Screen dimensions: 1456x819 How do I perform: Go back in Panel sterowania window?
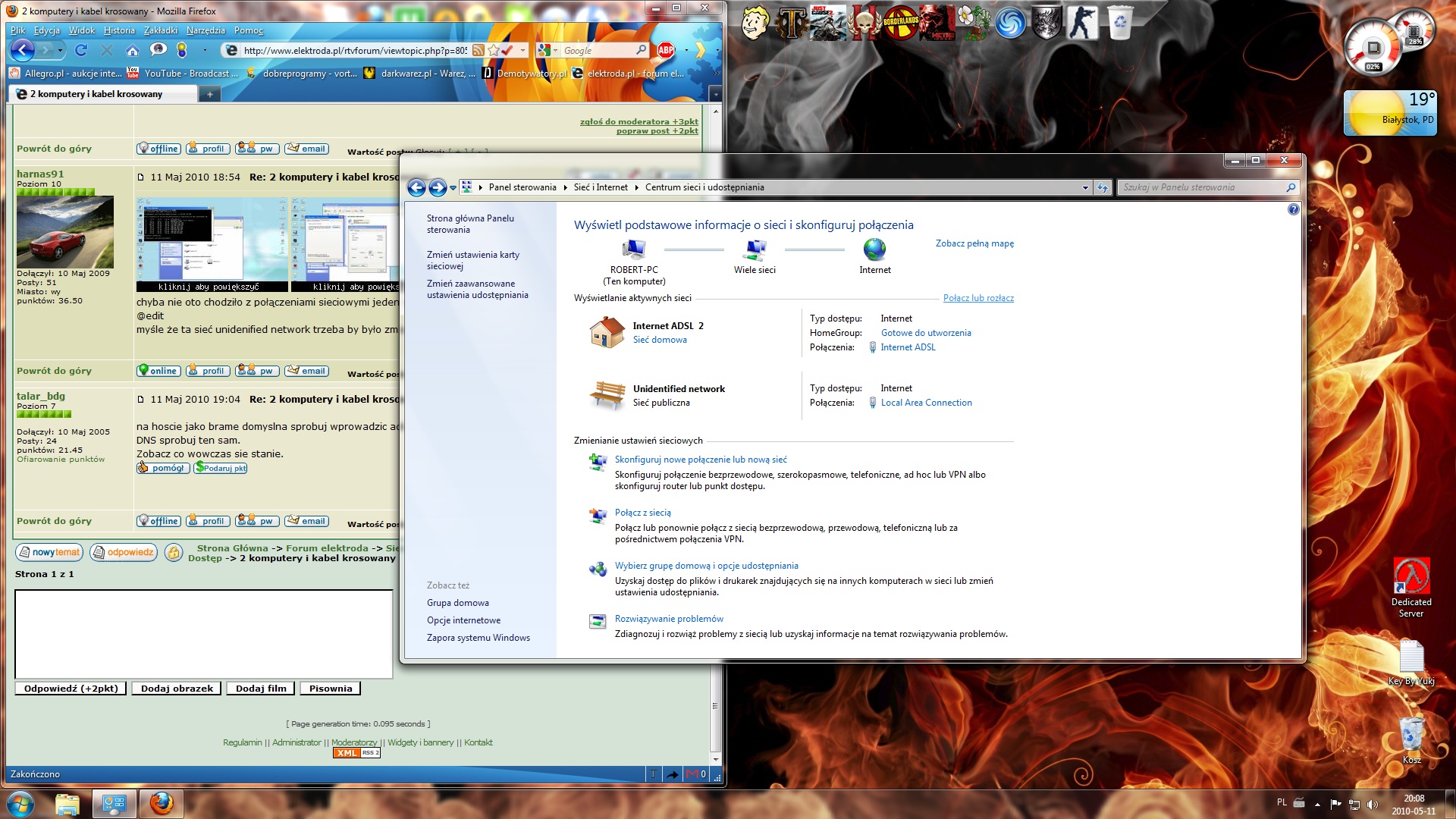(x=416, y=187)
